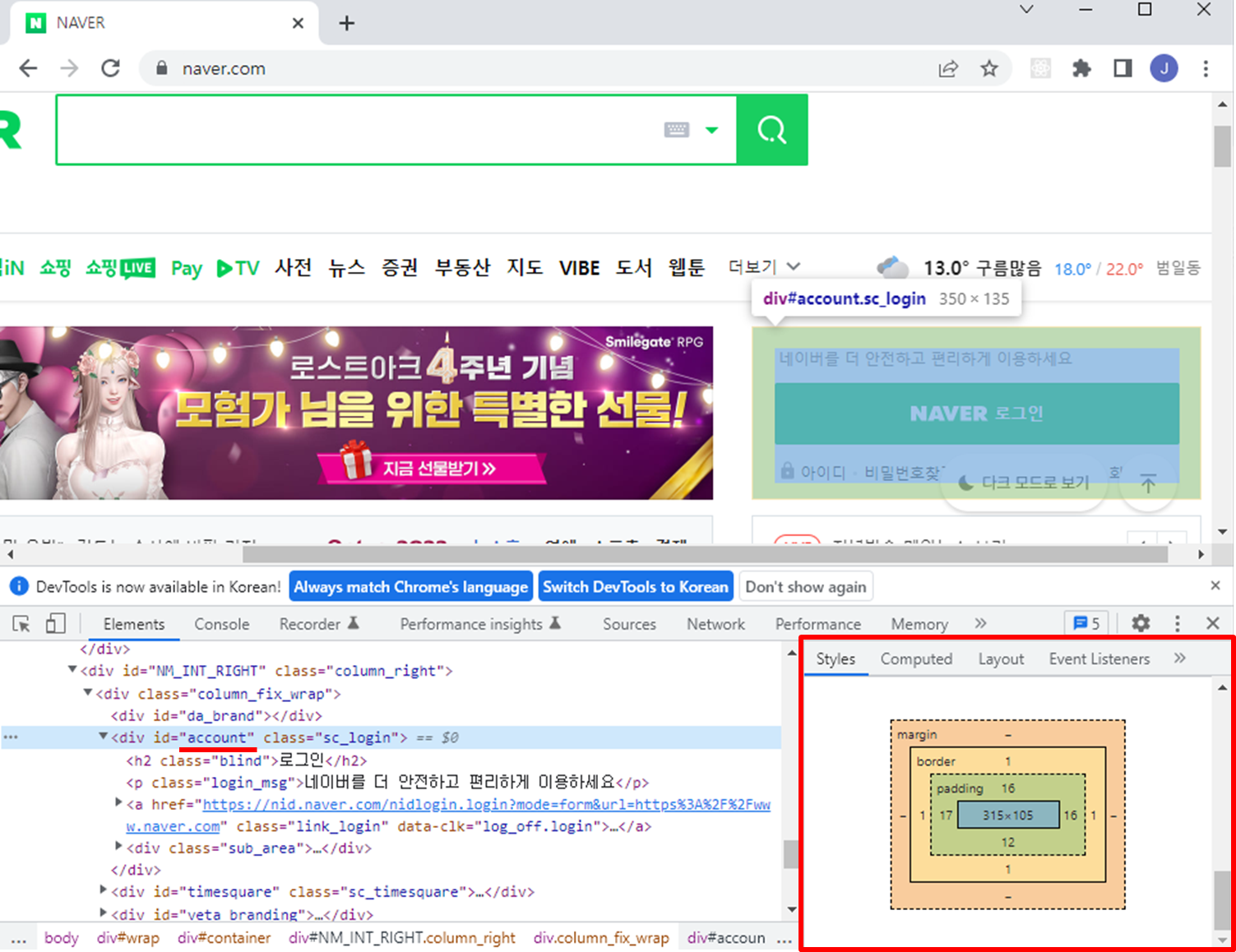Activate the inspect element picker icon
The image size is (1236, 952).
tap(21, 624)
